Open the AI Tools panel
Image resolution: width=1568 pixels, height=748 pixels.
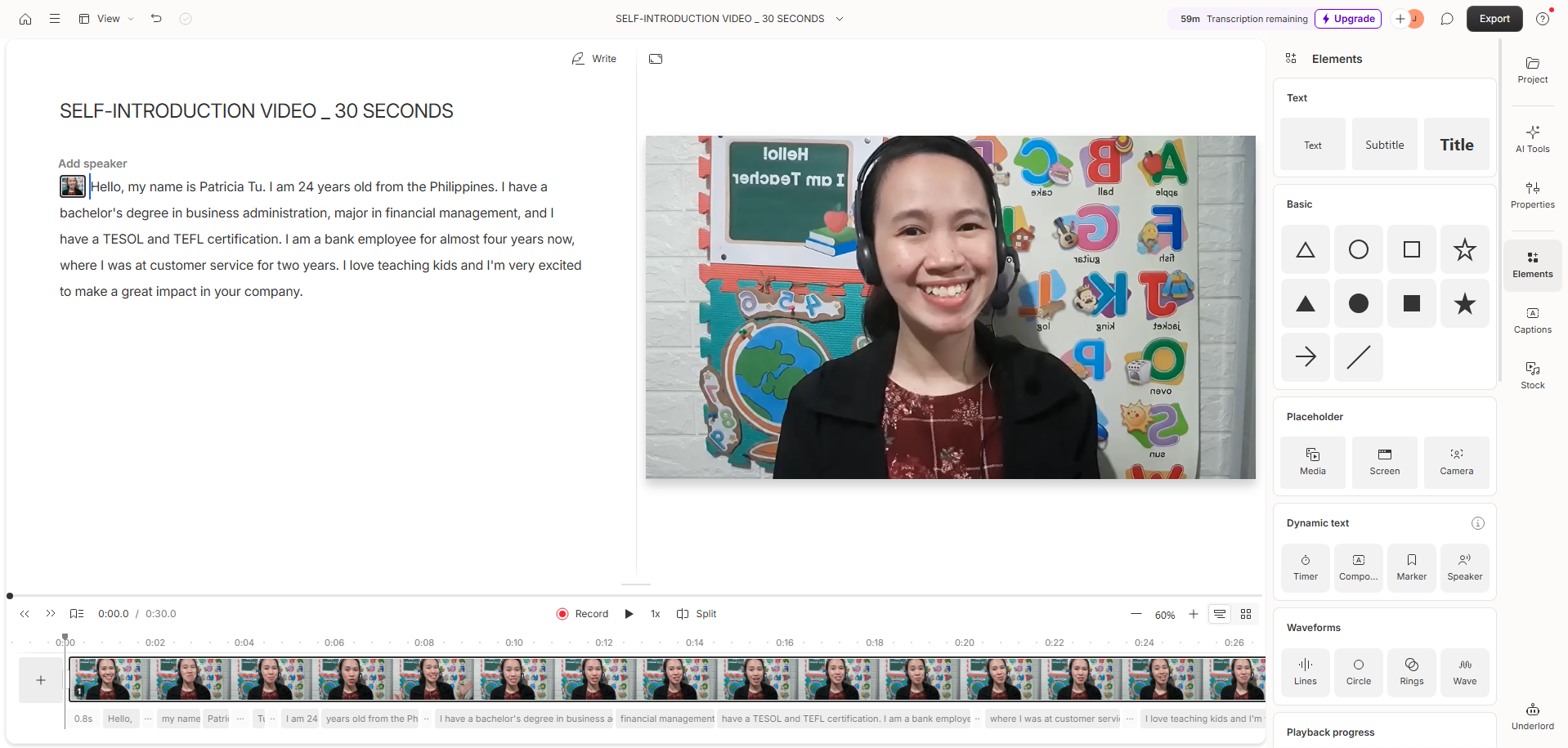(1532, 139)
